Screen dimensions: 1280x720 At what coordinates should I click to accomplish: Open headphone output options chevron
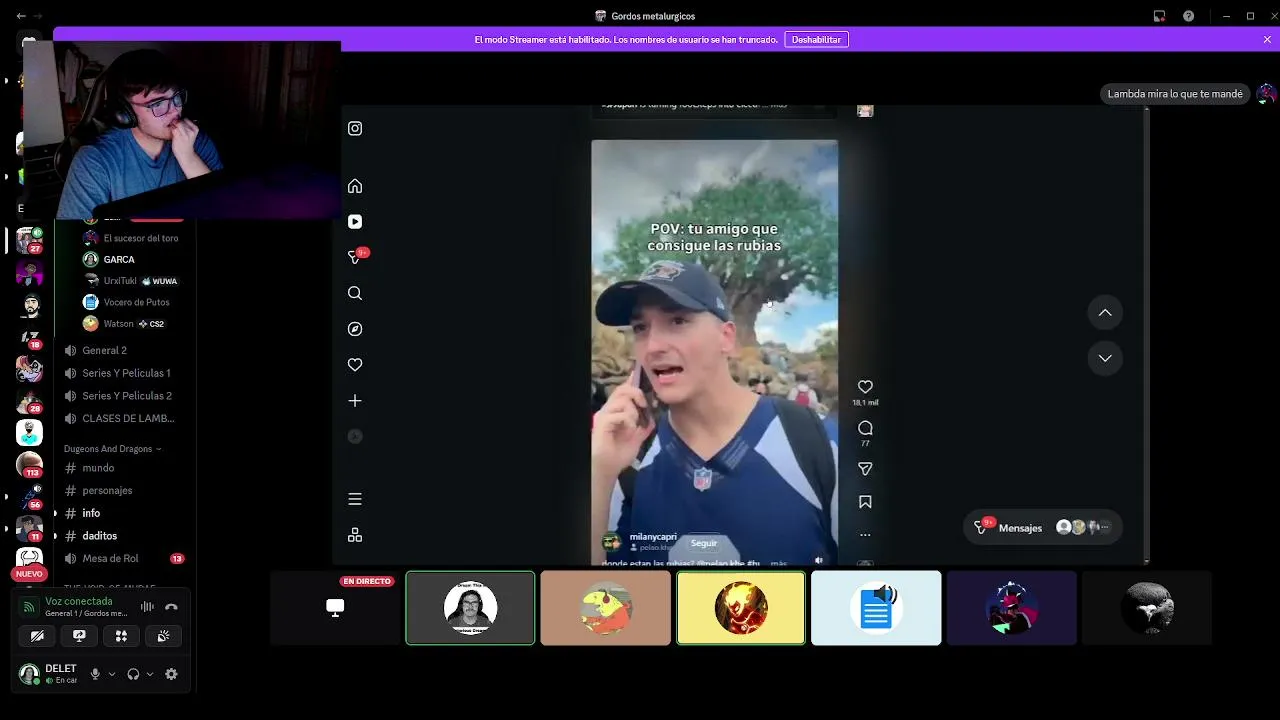click(x=149, y=674)
